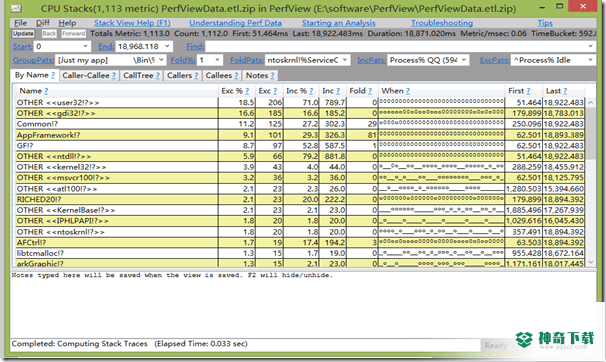Click into the notes text area
This screenshot has height=362, width=606.
point(303,304)
